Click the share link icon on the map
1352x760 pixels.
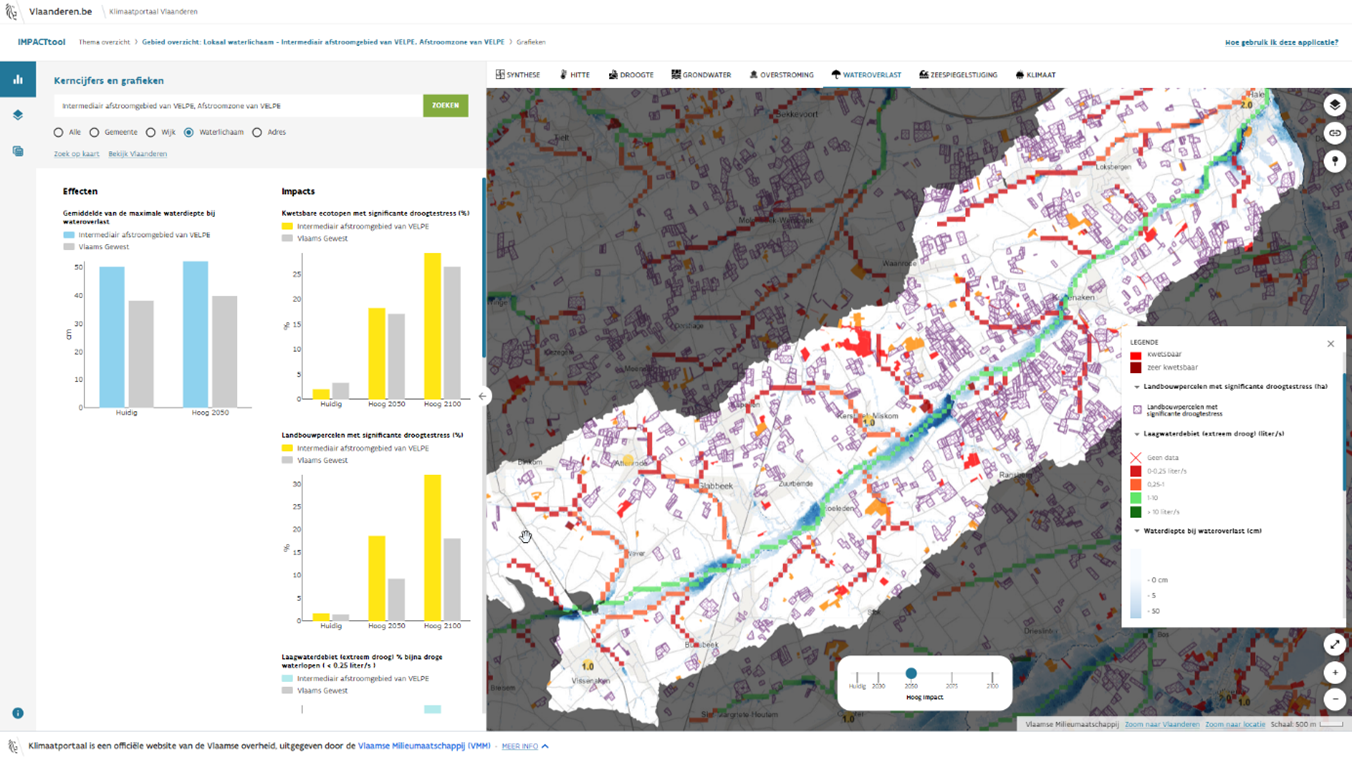pos(1335,132)
